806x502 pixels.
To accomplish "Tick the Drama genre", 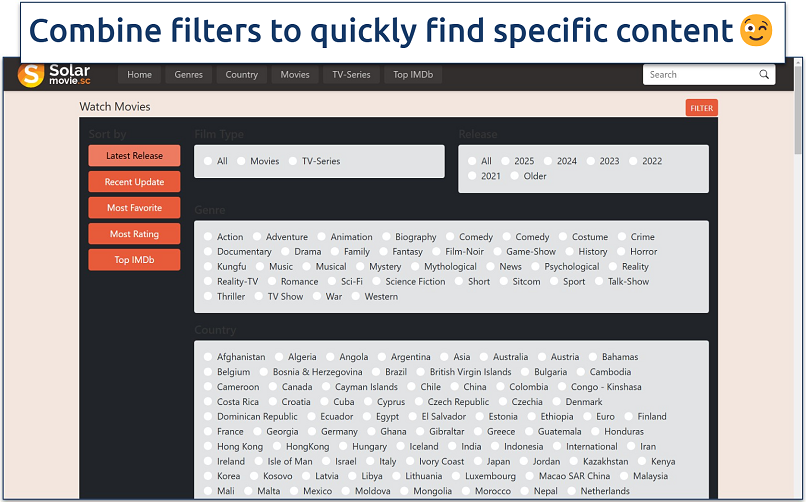I will pos(285,251).
